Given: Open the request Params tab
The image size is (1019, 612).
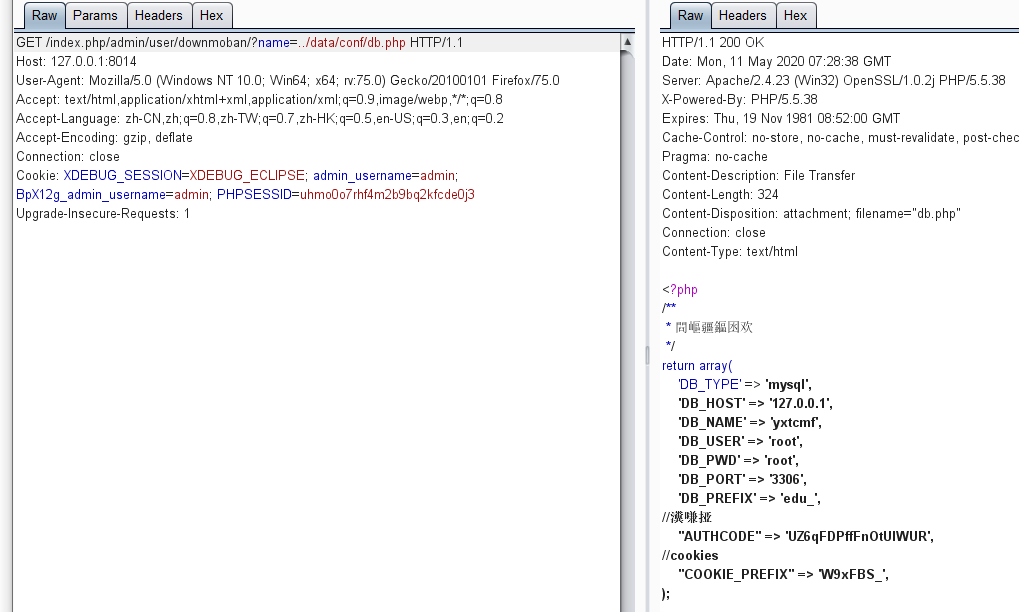Looking at the screenshot, I should pos(95,16).
